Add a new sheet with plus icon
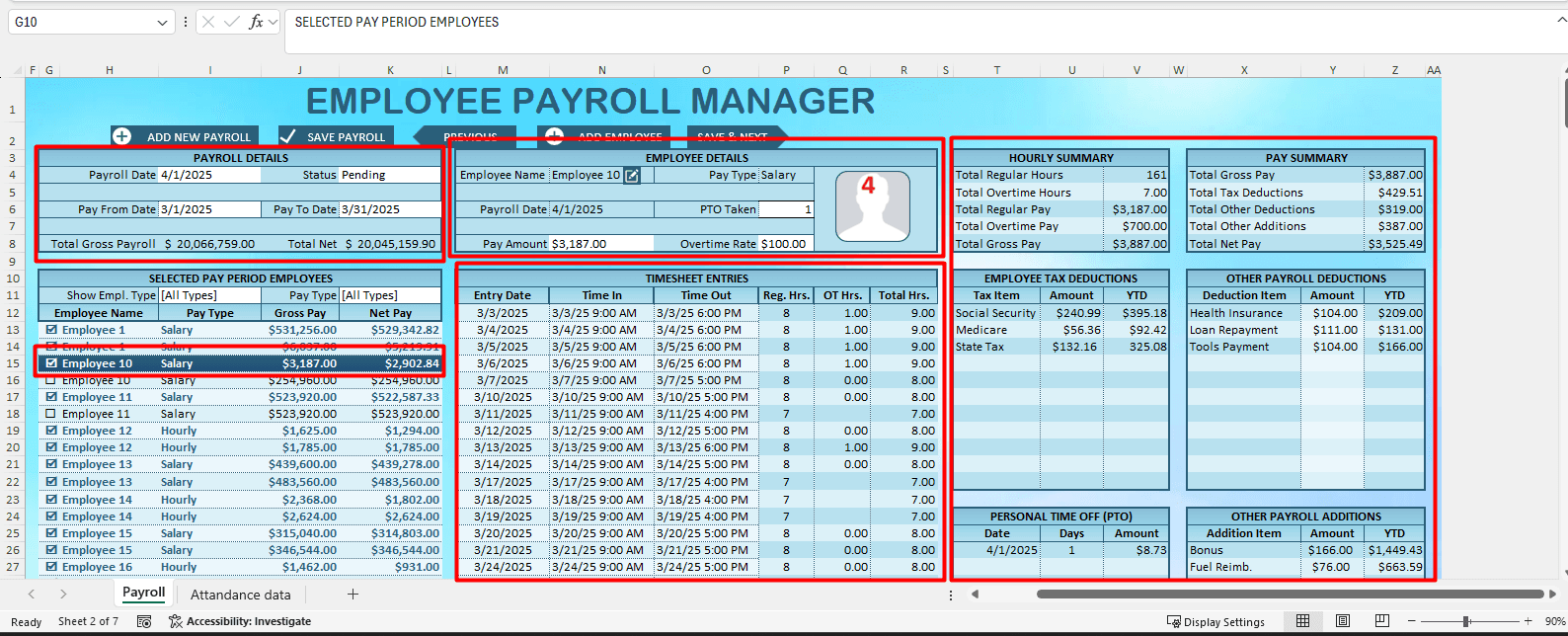This screenshot has width=1568, height=636. [353, 594]
